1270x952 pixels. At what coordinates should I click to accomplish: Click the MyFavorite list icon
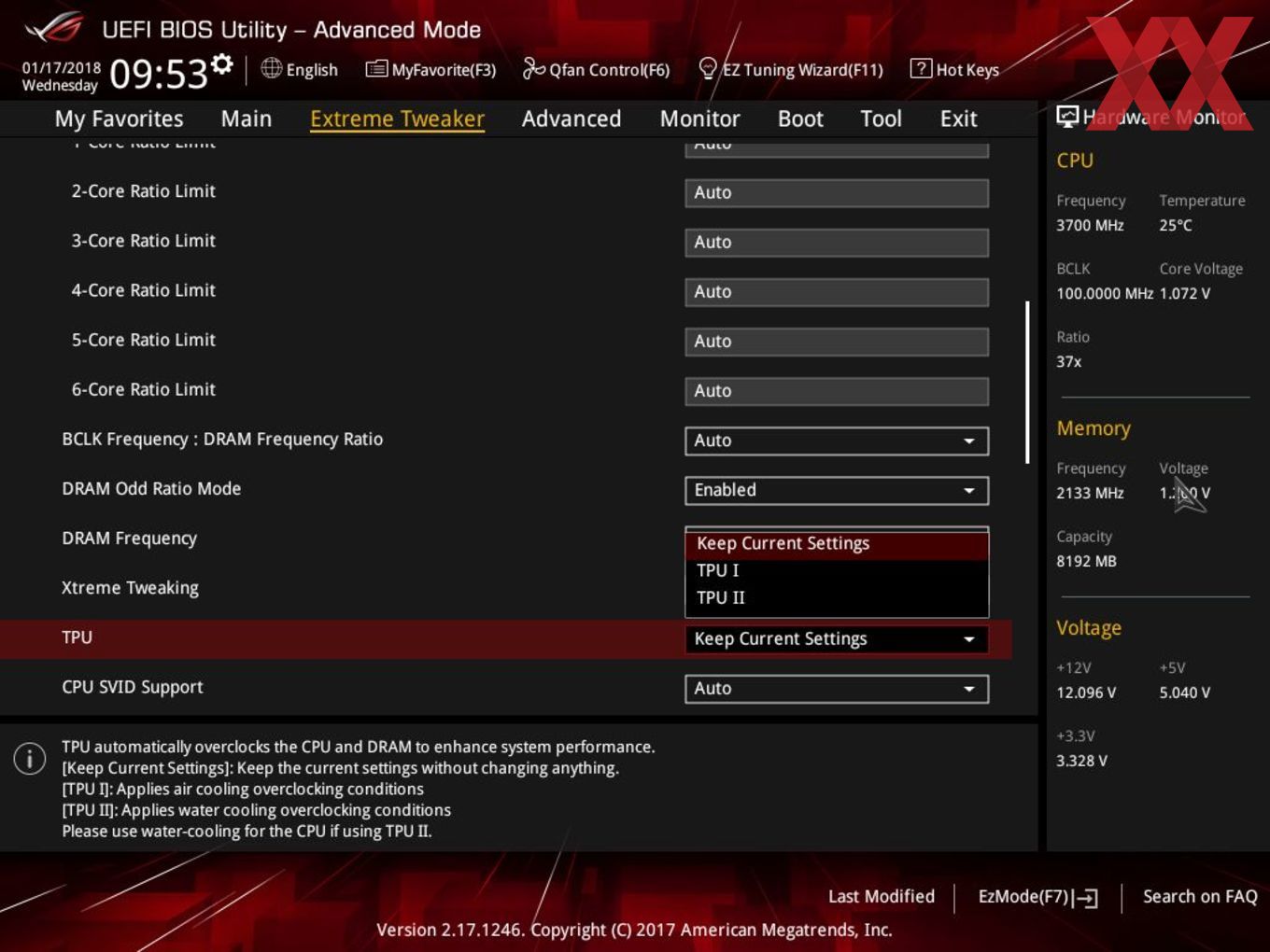[376, 69]
